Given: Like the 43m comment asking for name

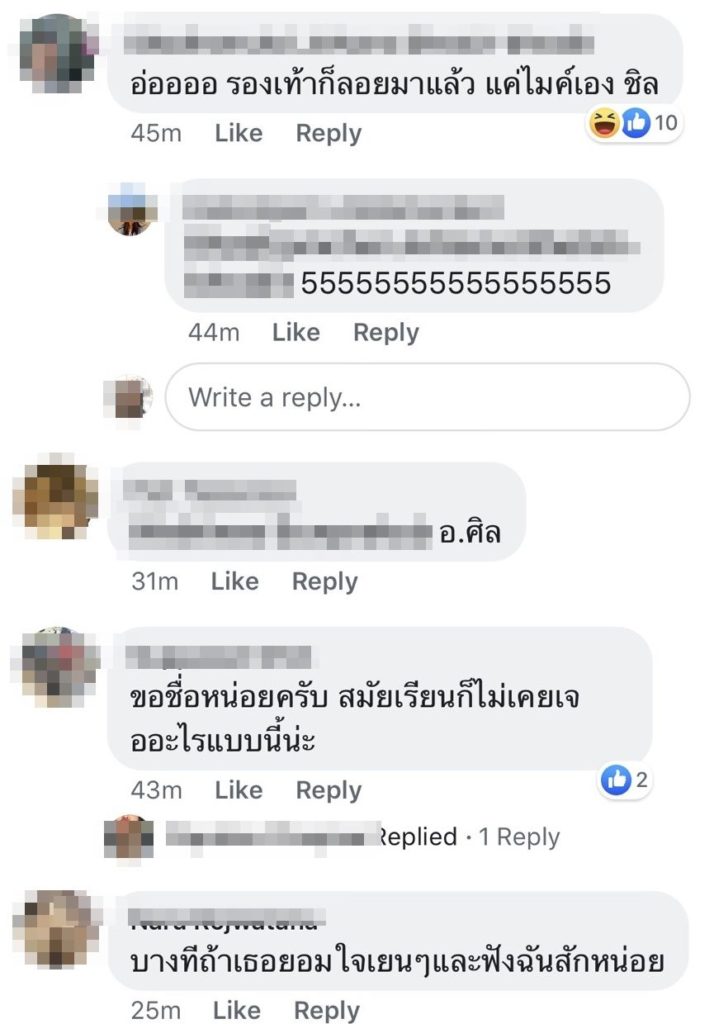Looking at the screenshot, I should coord(238,790).
